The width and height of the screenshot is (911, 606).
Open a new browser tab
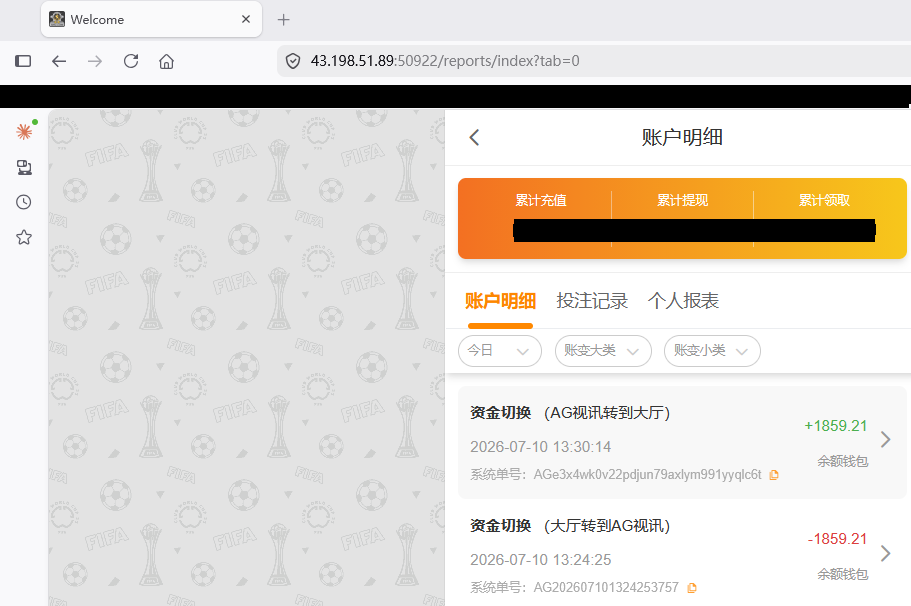(284, 20)
